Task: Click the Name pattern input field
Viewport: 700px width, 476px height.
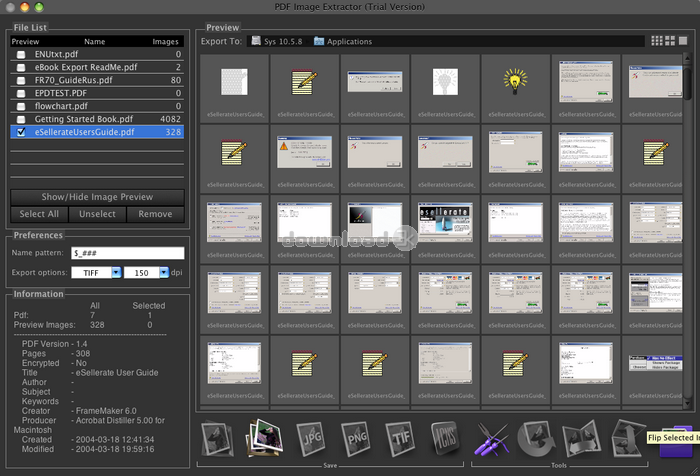Action: coord(128,253)
